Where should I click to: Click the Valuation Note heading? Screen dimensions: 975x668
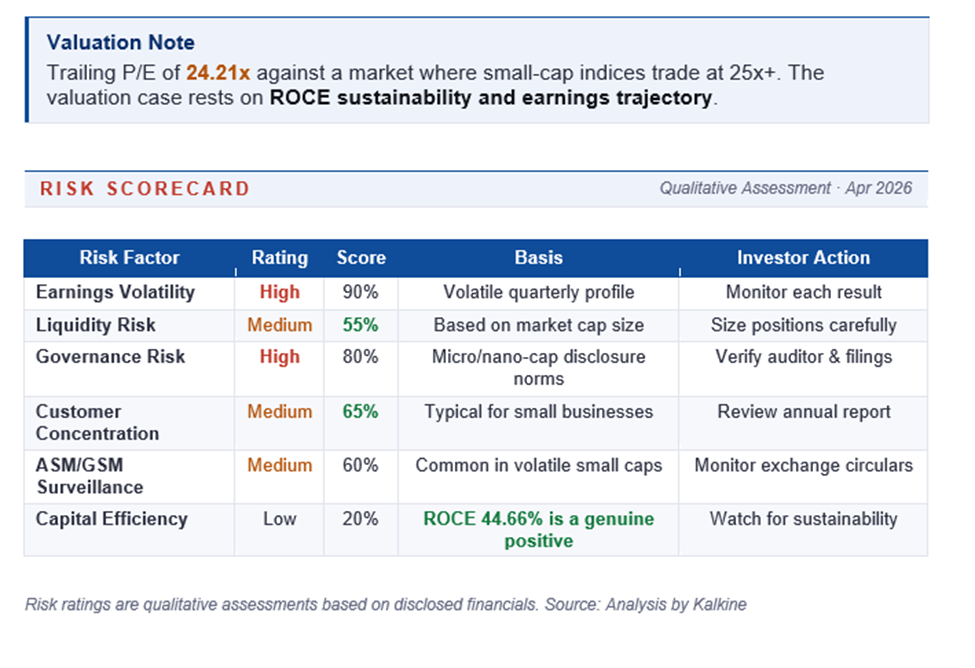click(120, 42)
